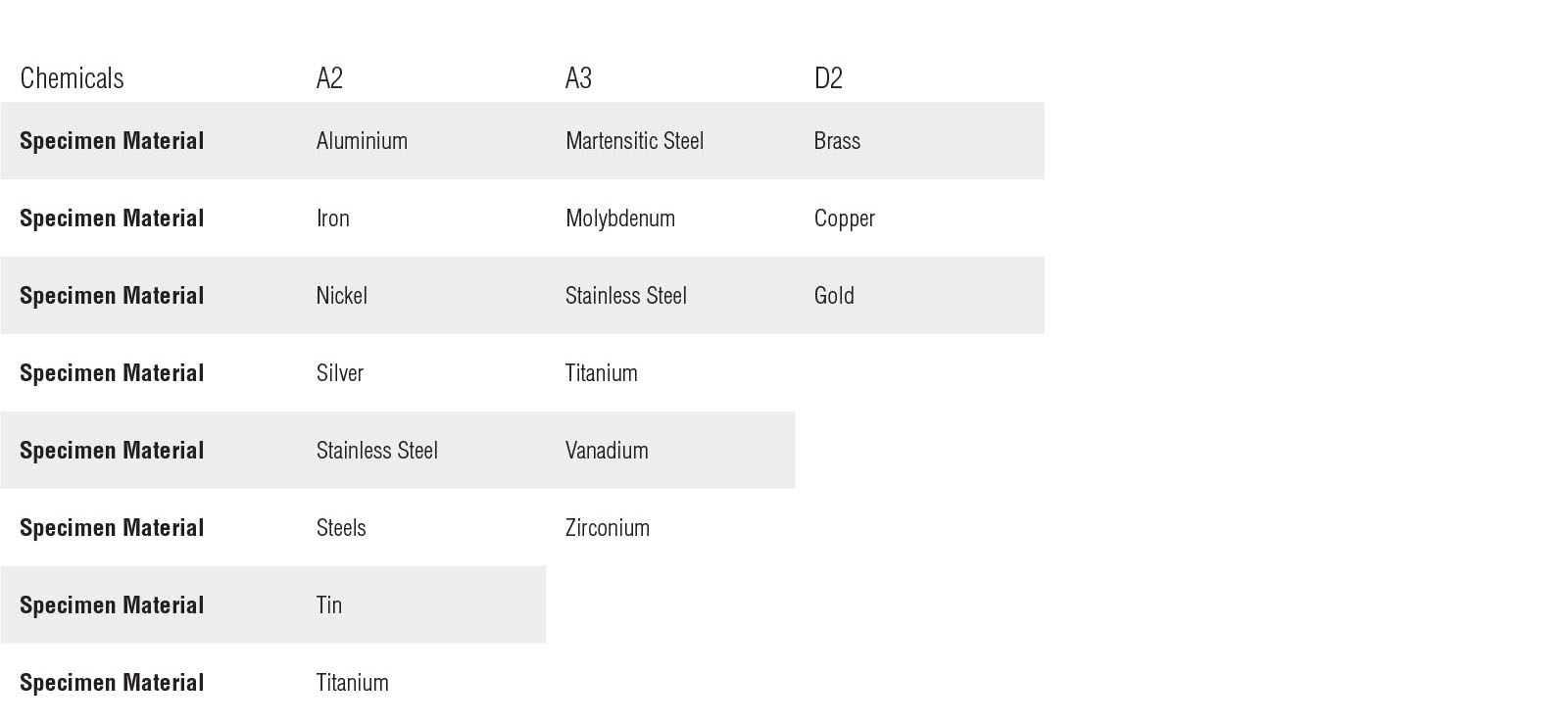Select the Copper cell
This screenshot has height=725, width=1568.
pyautogui.click(x=844, y=218)
